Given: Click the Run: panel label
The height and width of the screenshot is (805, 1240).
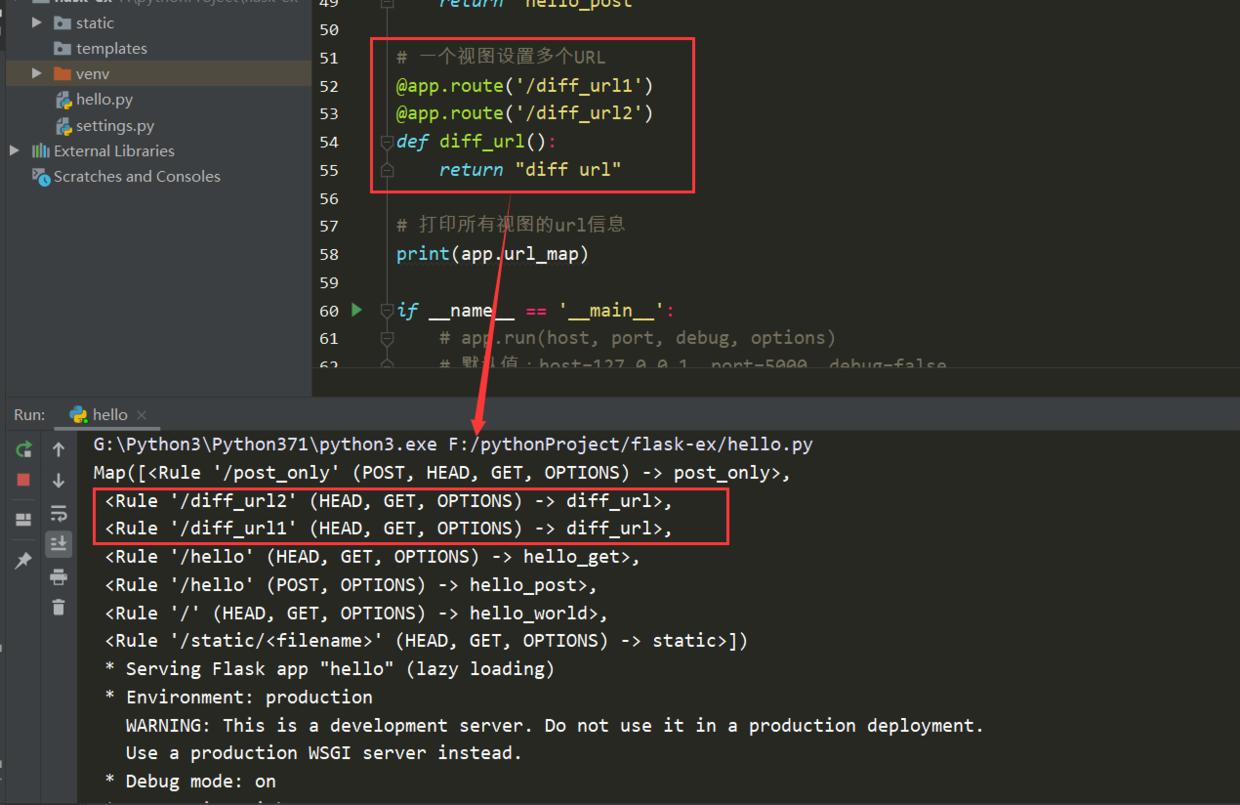Looking at the screenshot, I should 29,414.
